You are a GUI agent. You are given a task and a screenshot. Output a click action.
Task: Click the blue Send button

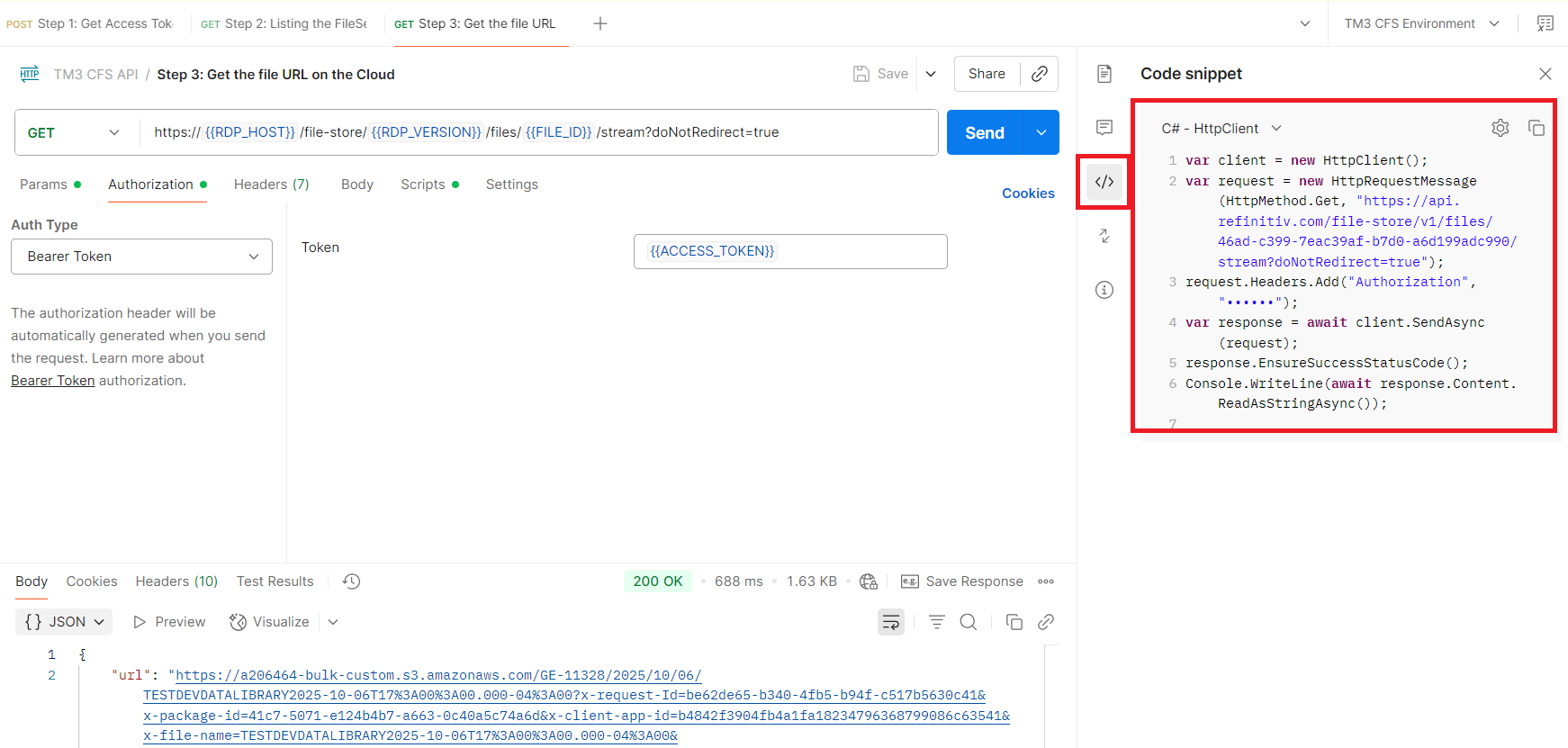[x=984, y=132]
